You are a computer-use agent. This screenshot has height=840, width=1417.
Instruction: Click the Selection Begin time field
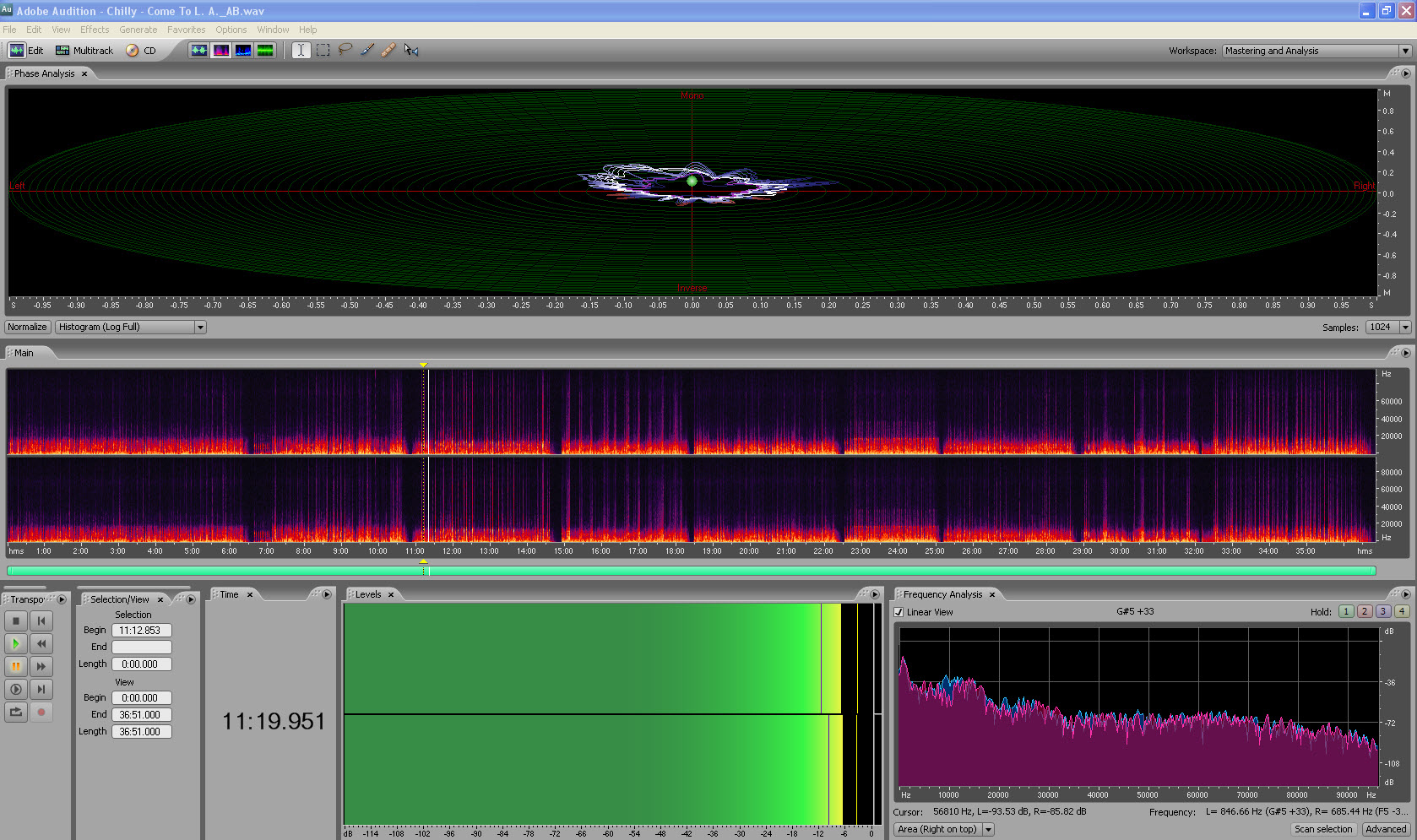141,630
